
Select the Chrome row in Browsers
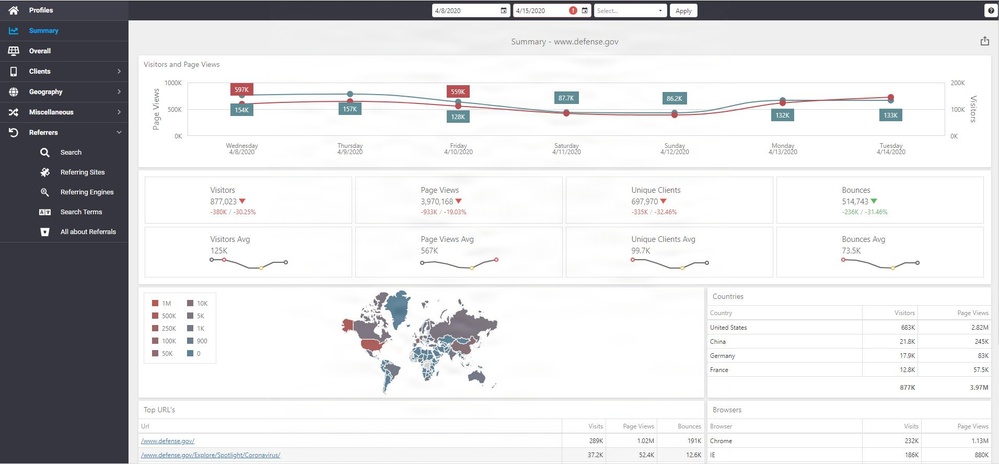coord(850,441)
